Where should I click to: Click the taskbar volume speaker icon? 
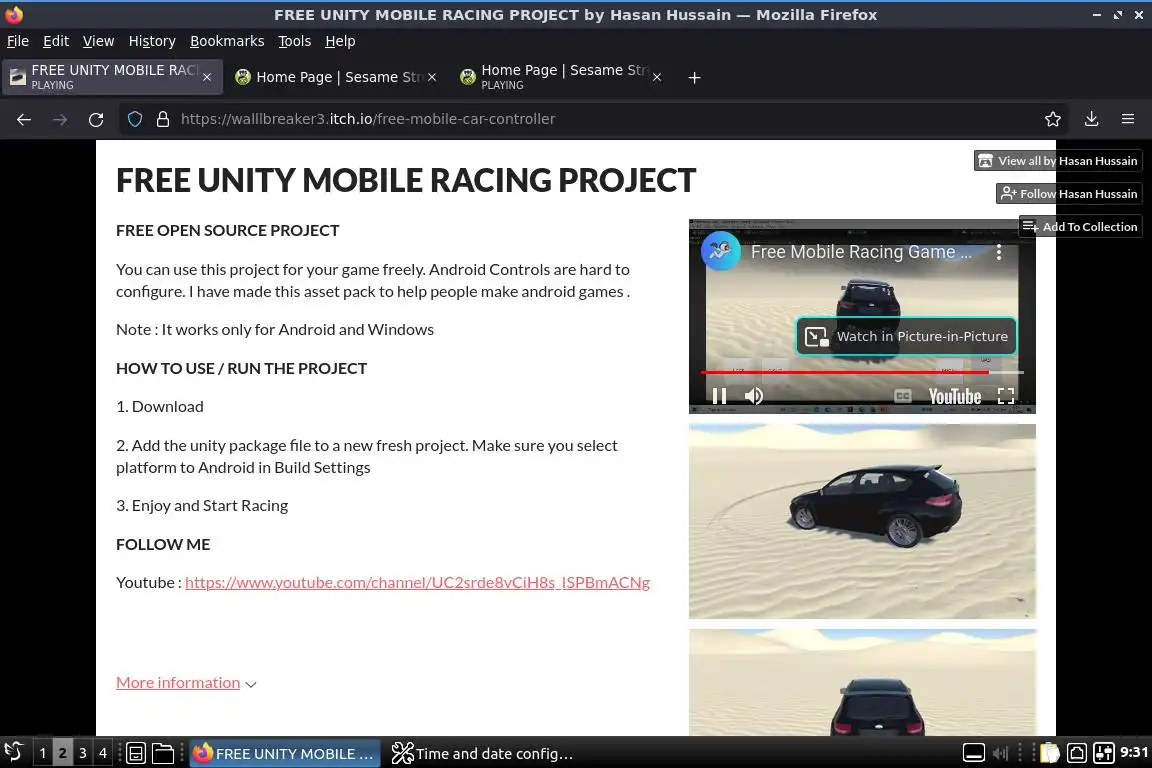[1001, 753]
